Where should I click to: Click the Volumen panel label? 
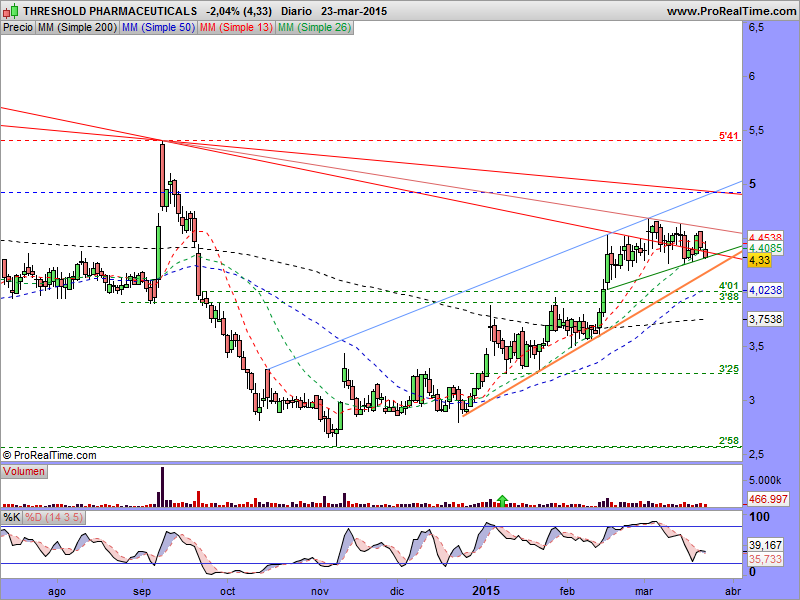coord(24,471)
